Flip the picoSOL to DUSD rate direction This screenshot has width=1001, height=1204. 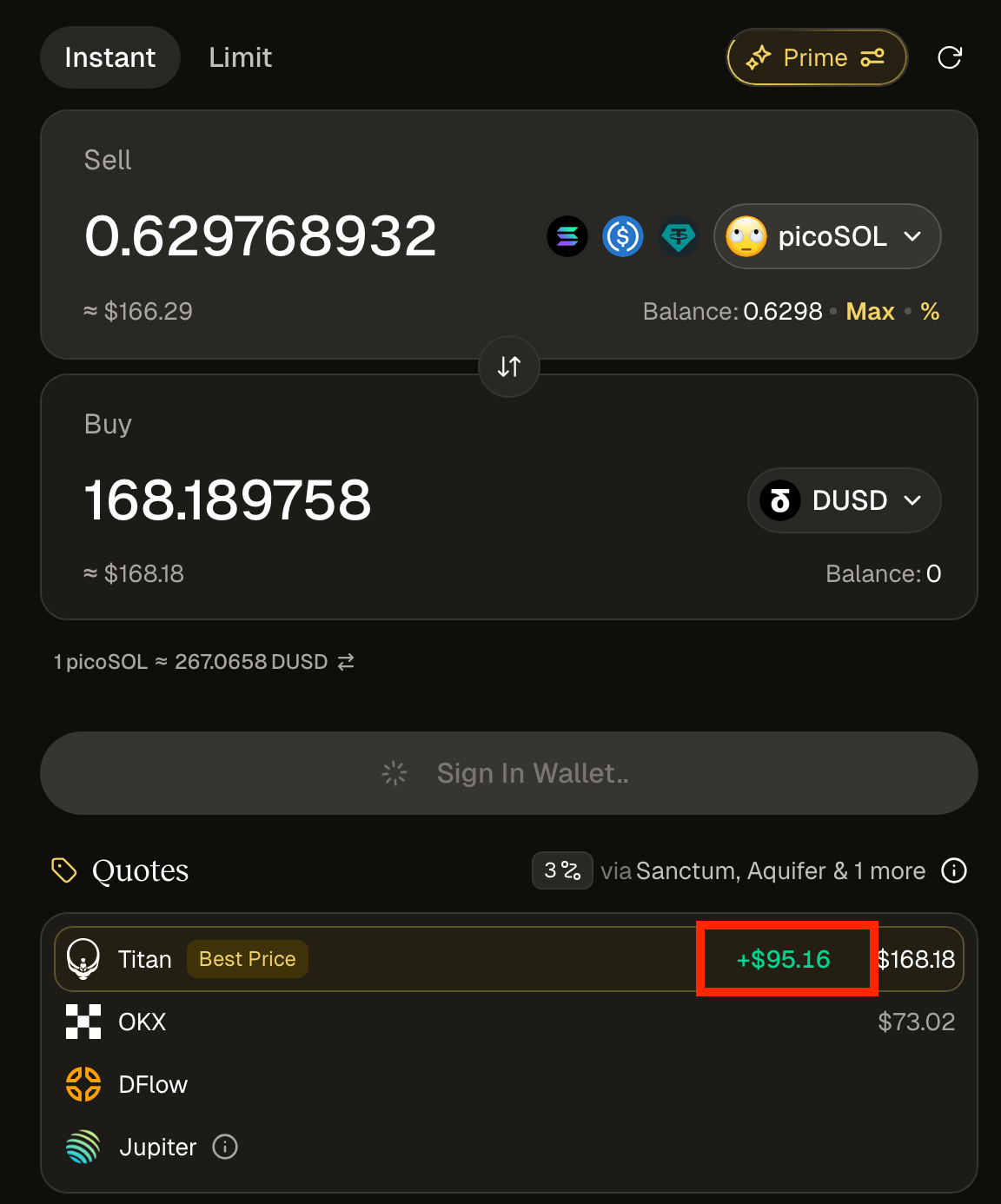346,662
